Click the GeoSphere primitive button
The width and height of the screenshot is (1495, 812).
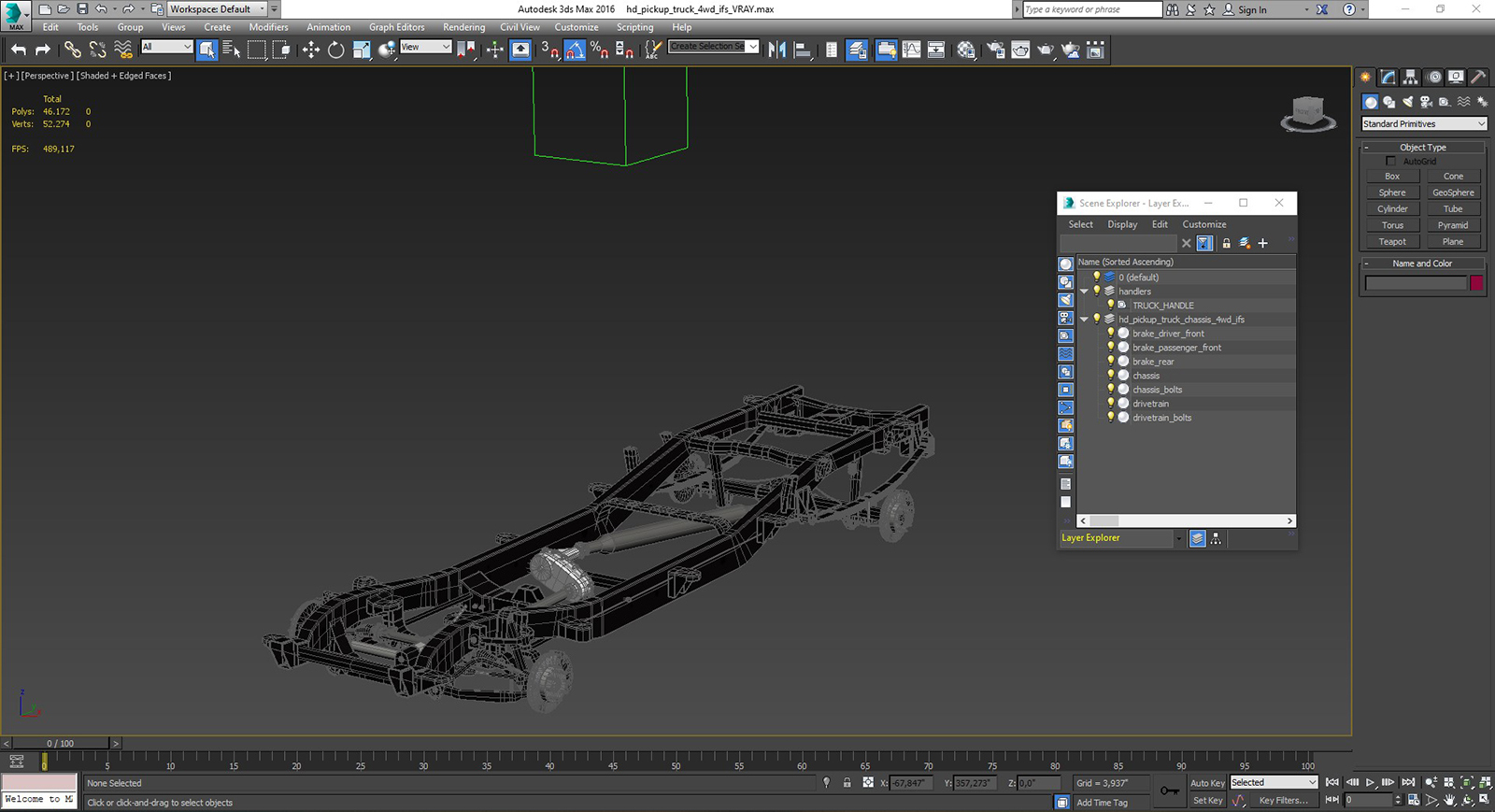click(x=1453, y=192)
